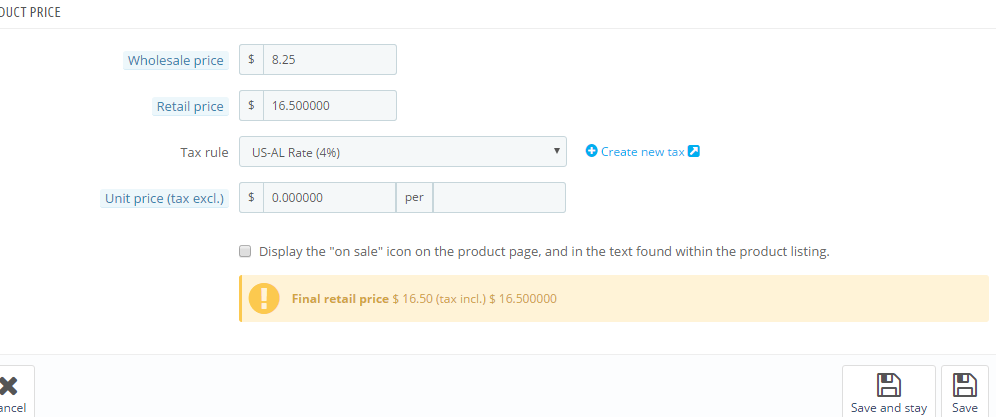The height and width of the screenshot is (417, 996).
Task: Click the dollar sign before Unit price field
Action: pyautogui.click(x=251, y=197)
